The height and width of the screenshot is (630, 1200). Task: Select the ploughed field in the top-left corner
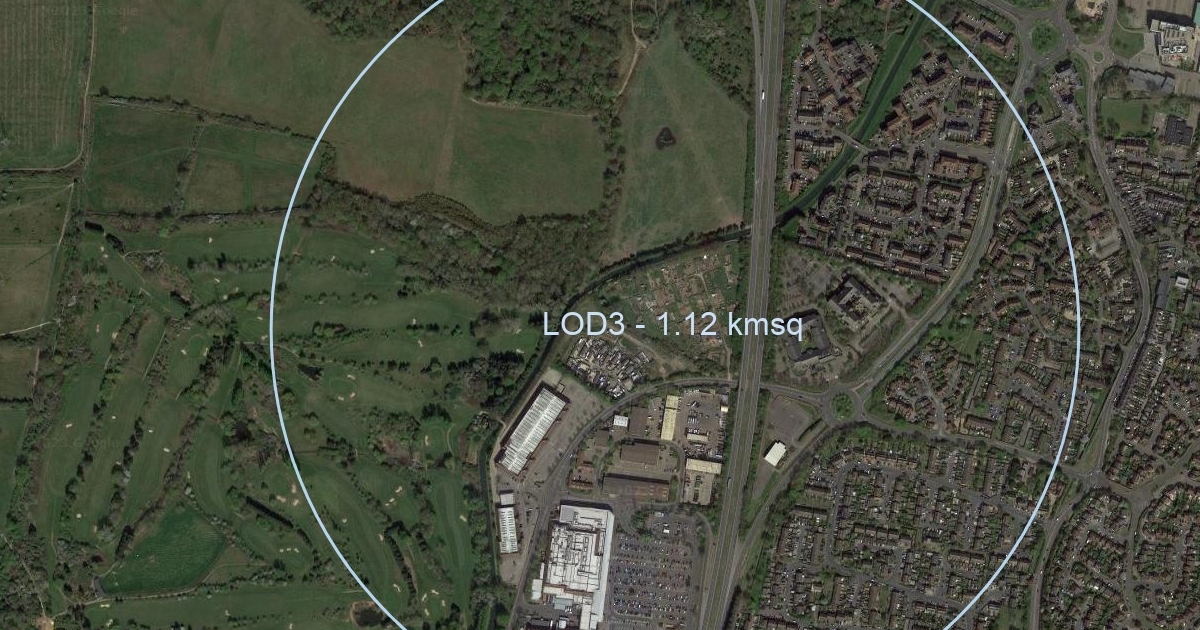click(x=42, y=80)
